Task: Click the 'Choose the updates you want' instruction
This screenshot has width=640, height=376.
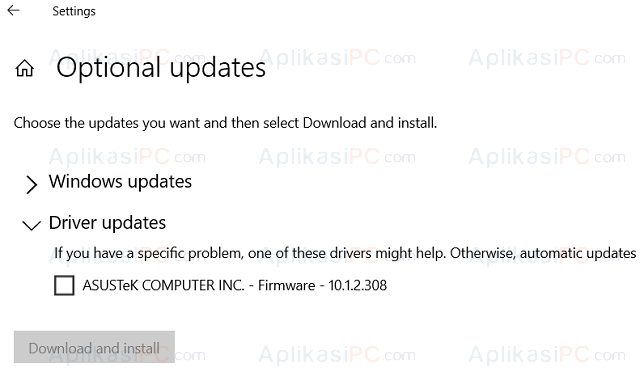Action: pyautogui.click(x=225, y=122)
